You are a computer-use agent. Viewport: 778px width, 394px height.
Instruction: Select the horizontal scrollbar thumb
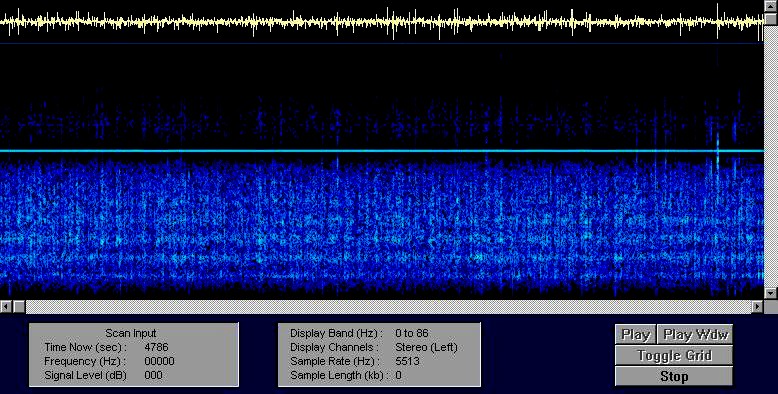[19, 307]
